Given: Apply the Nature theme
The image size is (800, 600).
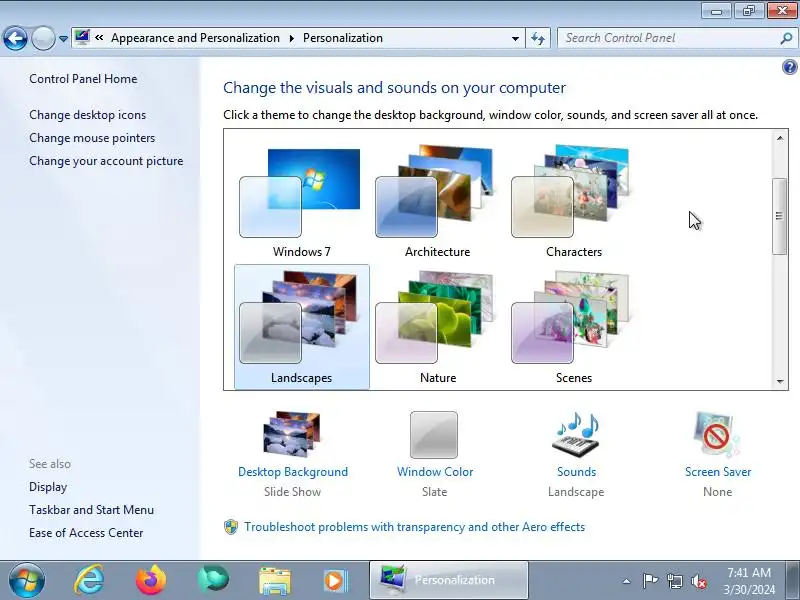Looking at the screenshot, I should (437, 327).
